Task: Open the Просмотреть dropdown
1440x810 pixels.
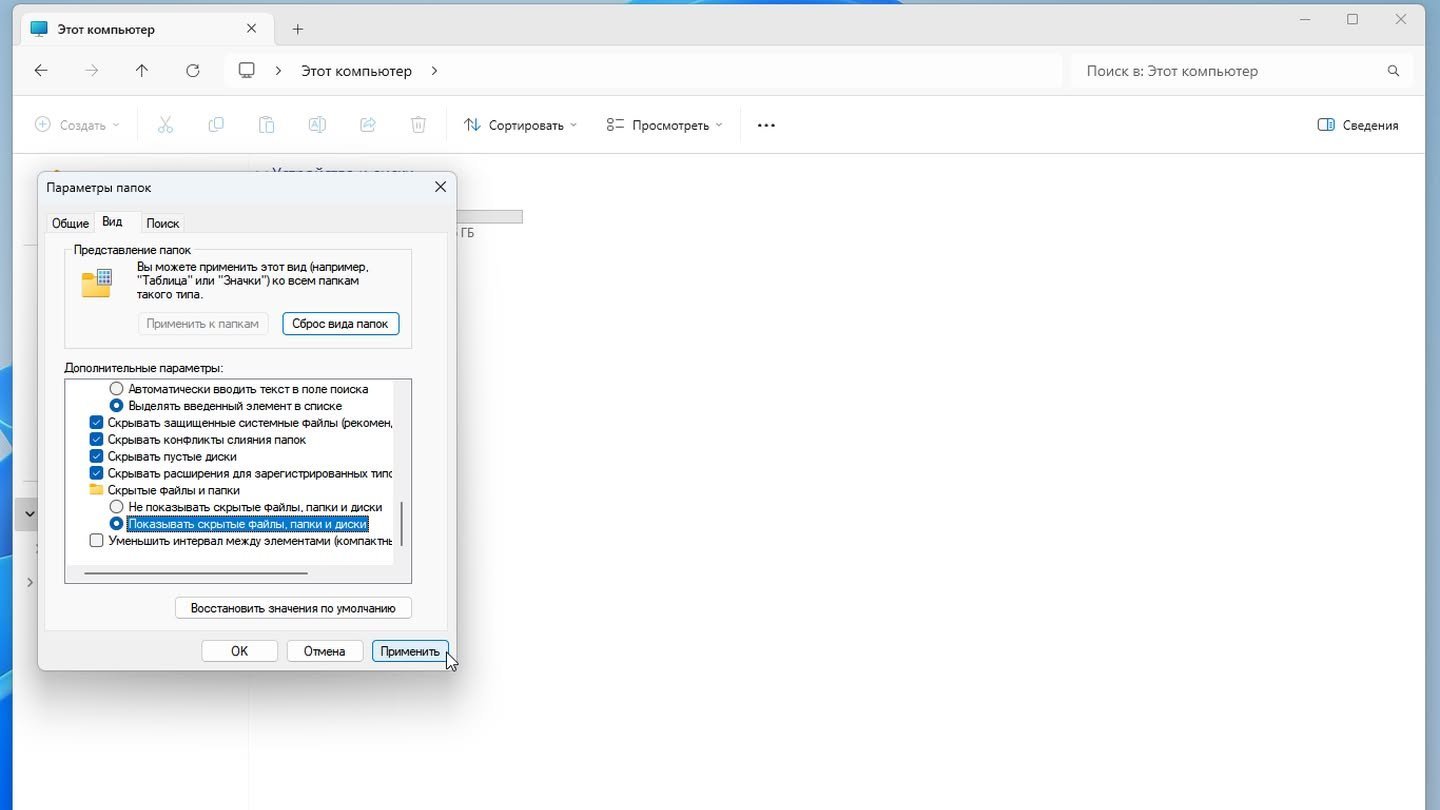Action: coord(664,125)
